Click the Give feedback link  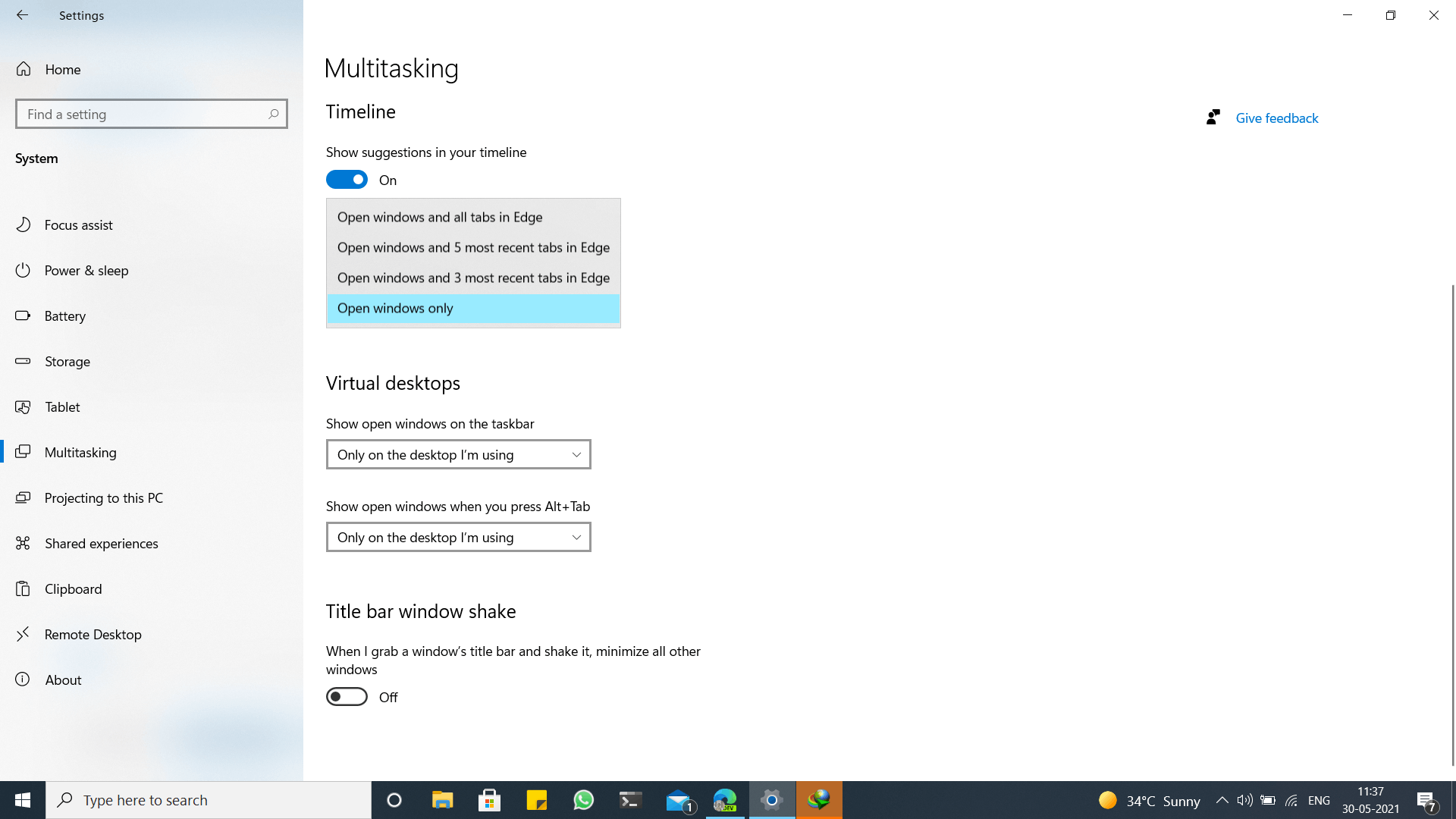pos(1277,118)
